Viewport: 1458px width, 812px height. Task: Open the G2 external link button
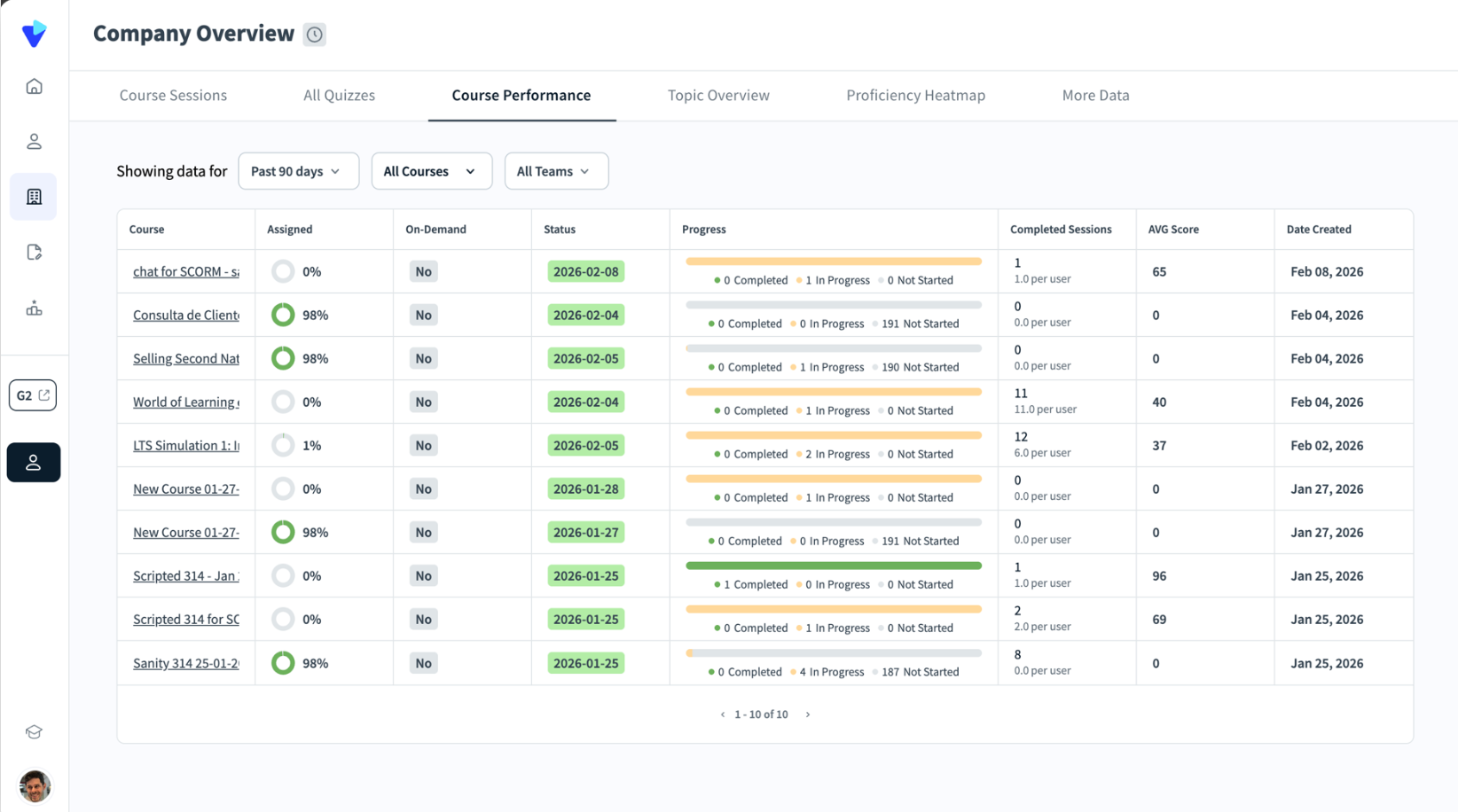tap(33, 395)
